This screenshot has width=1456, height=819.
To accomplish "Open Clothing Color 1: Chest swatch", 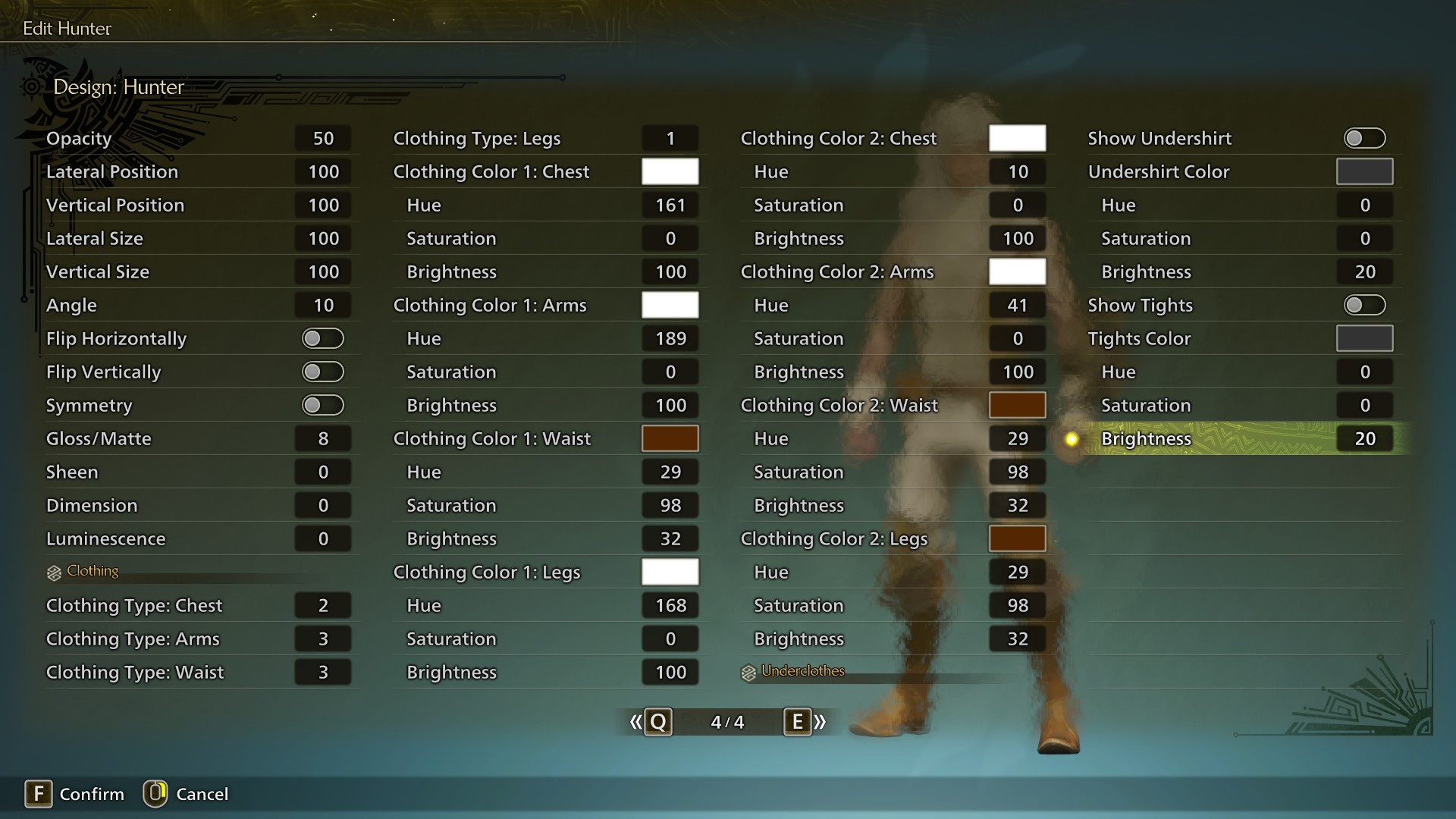I will (670, 171).
